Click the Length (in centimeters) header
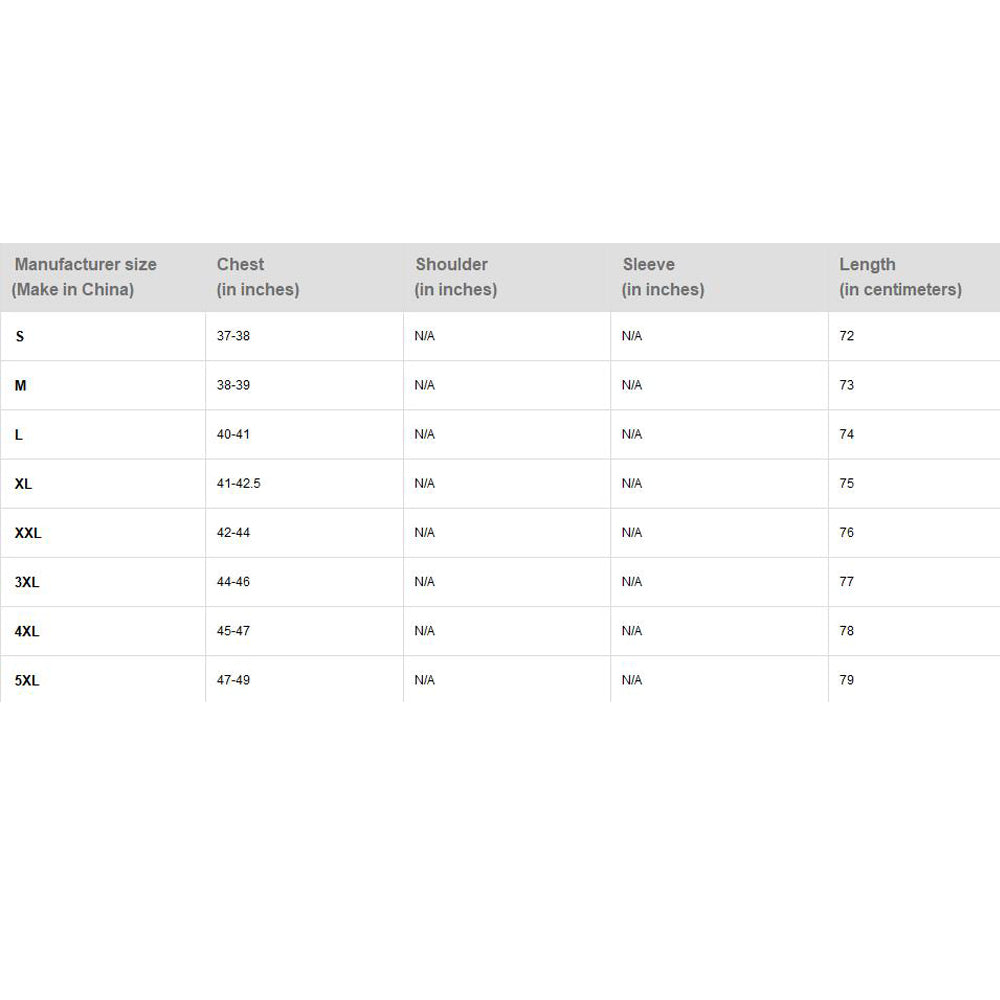This screenshot has width=1000, height=1000. pyautogui.click(x=900, y=277)
